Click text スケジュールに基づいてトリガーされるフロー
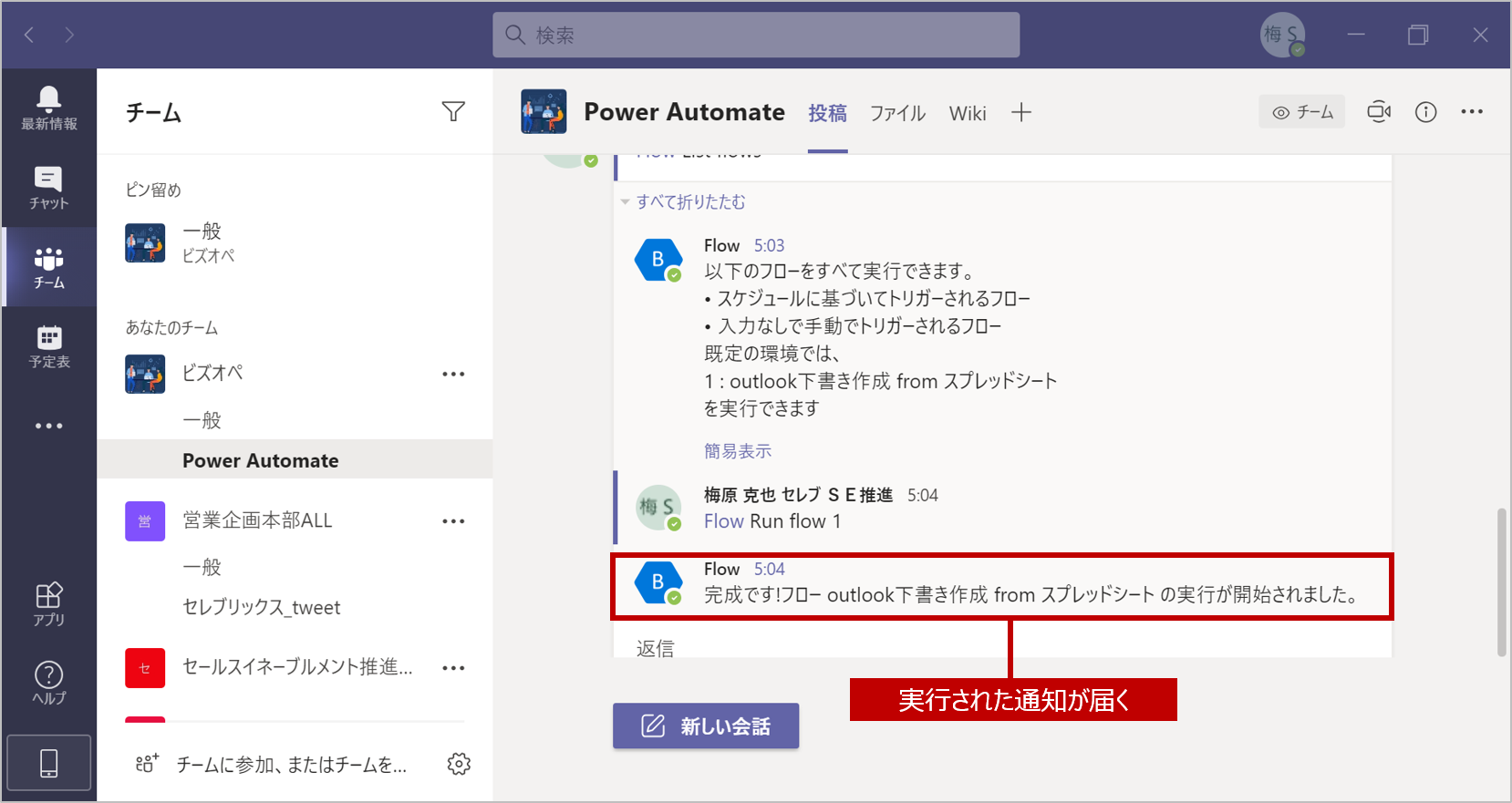Viewport: 1512px width, 803px height. click(874, 299)
